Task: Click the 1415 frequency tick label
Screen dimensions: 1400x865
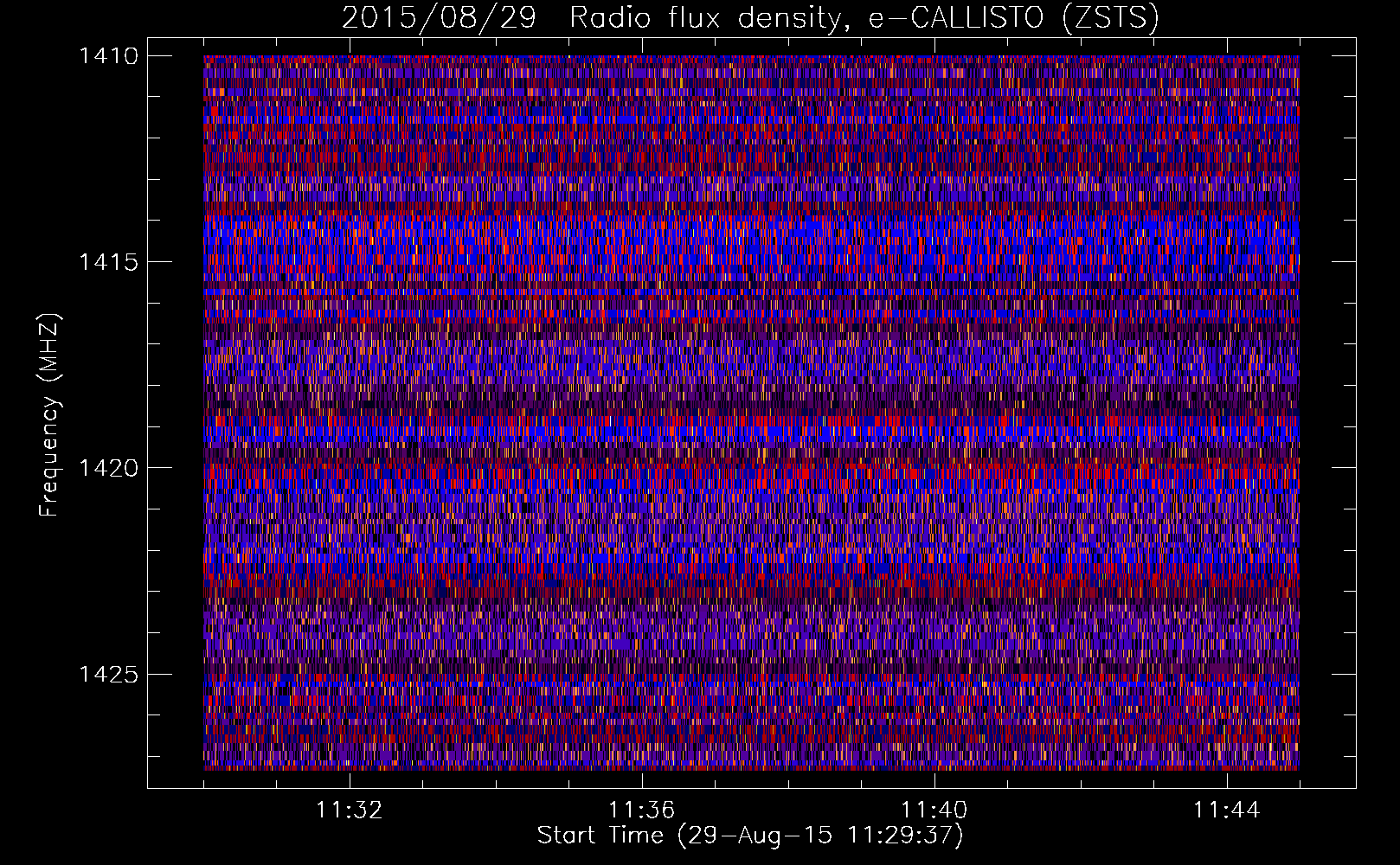Action: coord(108,262)
